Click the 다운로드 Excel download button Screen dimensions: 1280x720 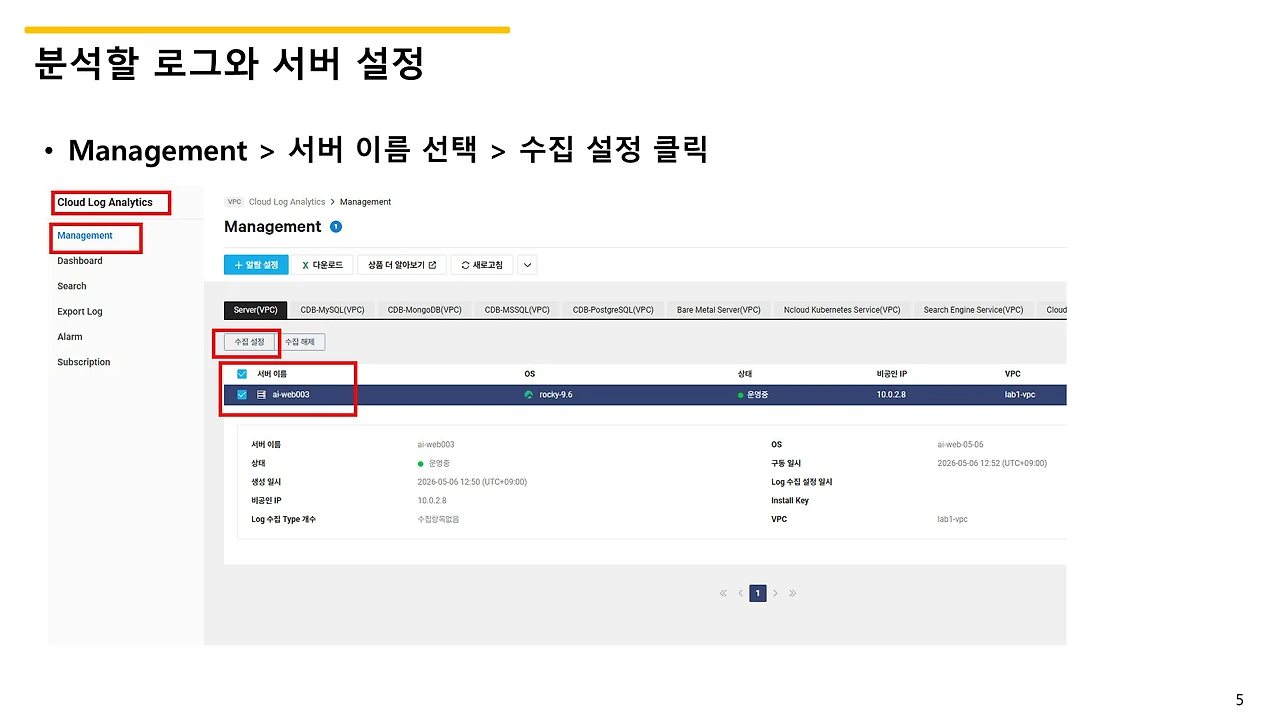tap(322, 265)
